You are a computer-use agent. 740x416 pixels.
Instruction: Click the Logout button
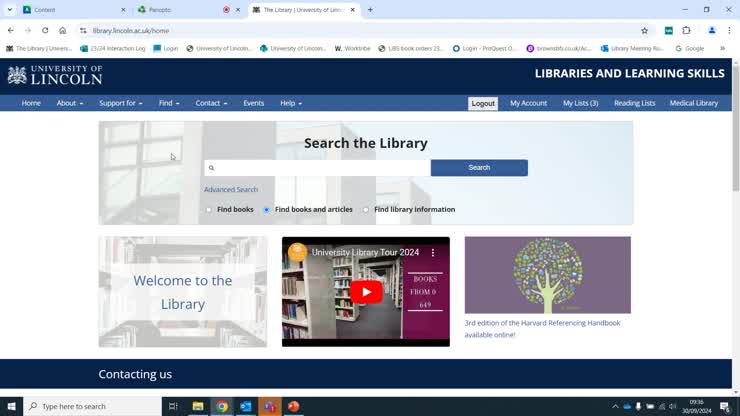click(483, 103)
